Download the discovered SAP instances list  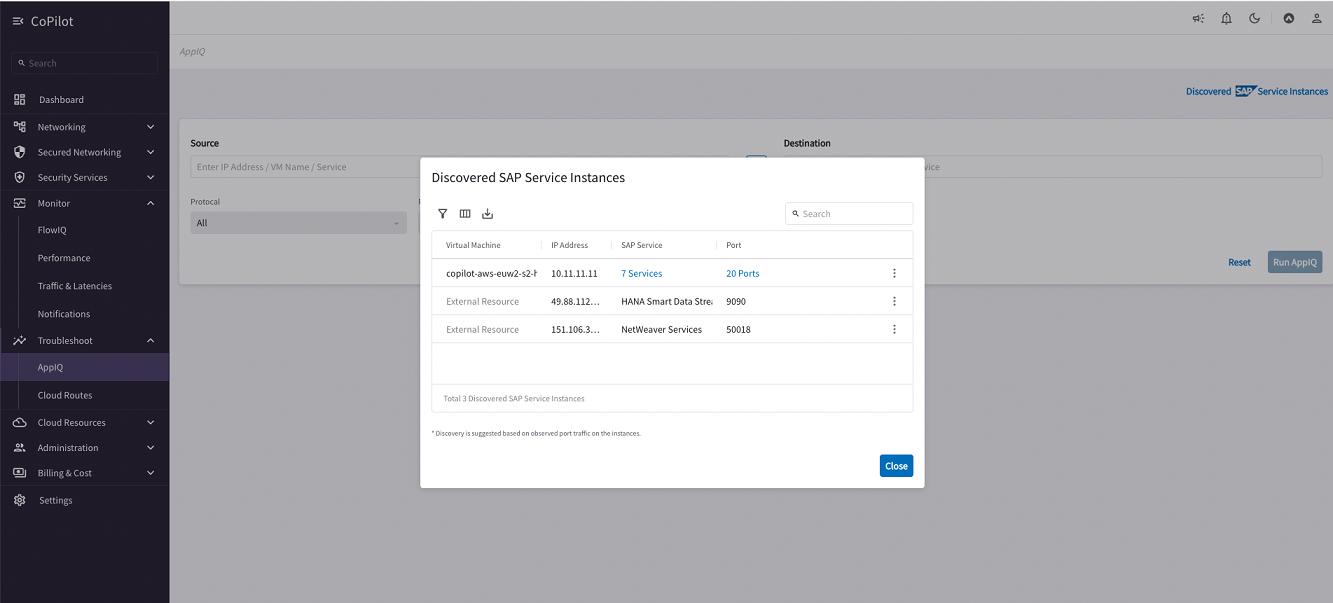(x=487, y=213)
